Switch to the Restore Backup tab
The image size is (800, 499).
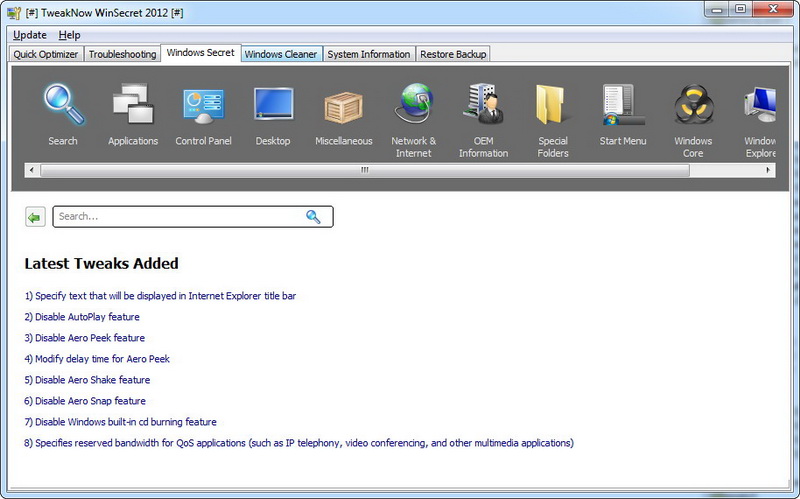pyautogui.click(x=453, y=54)
